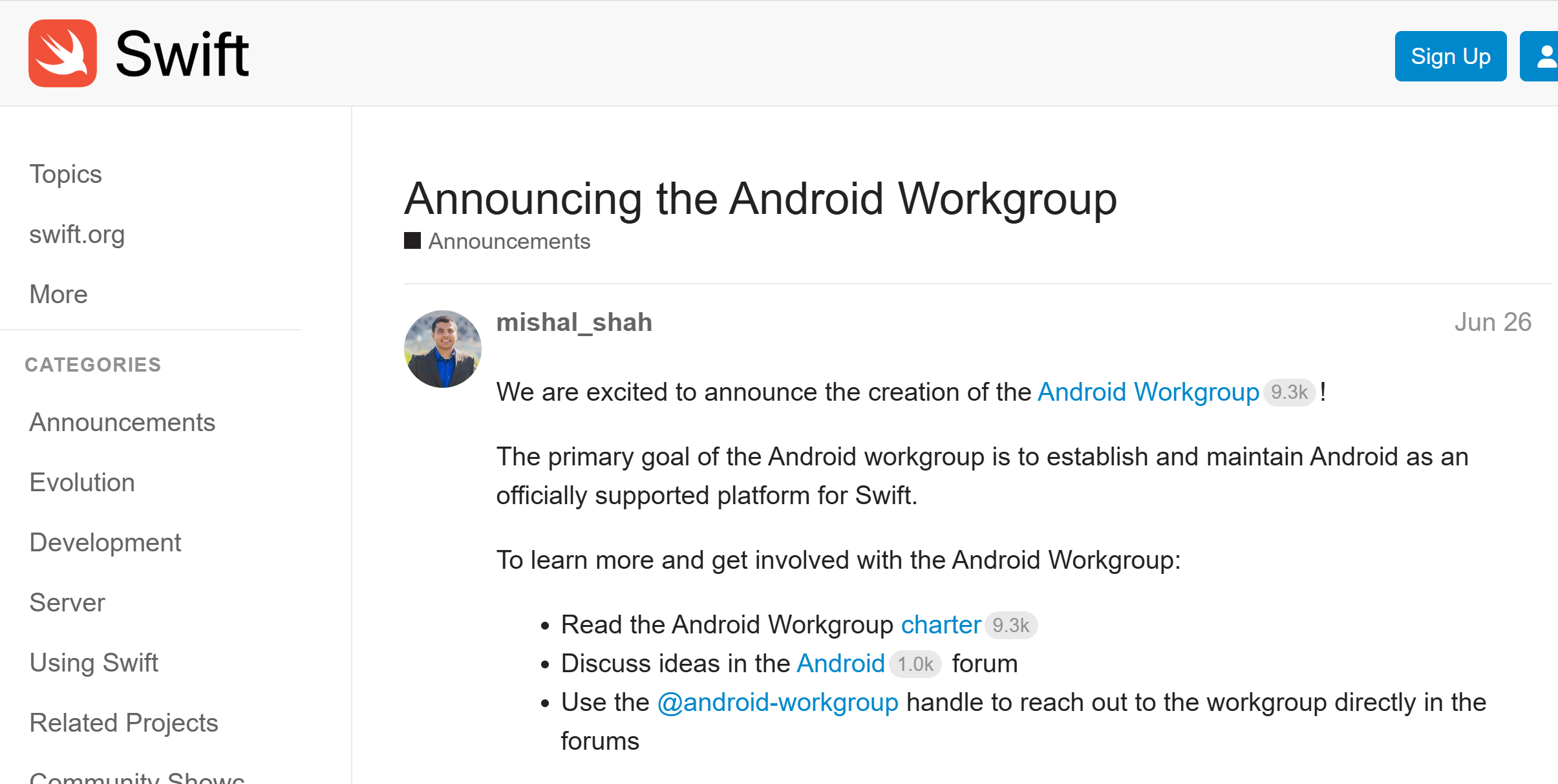The width and height of the screenshot is (1558, 784).
Task: Open mishal_shah's profile avatar
Action: [x=443, y=349]
